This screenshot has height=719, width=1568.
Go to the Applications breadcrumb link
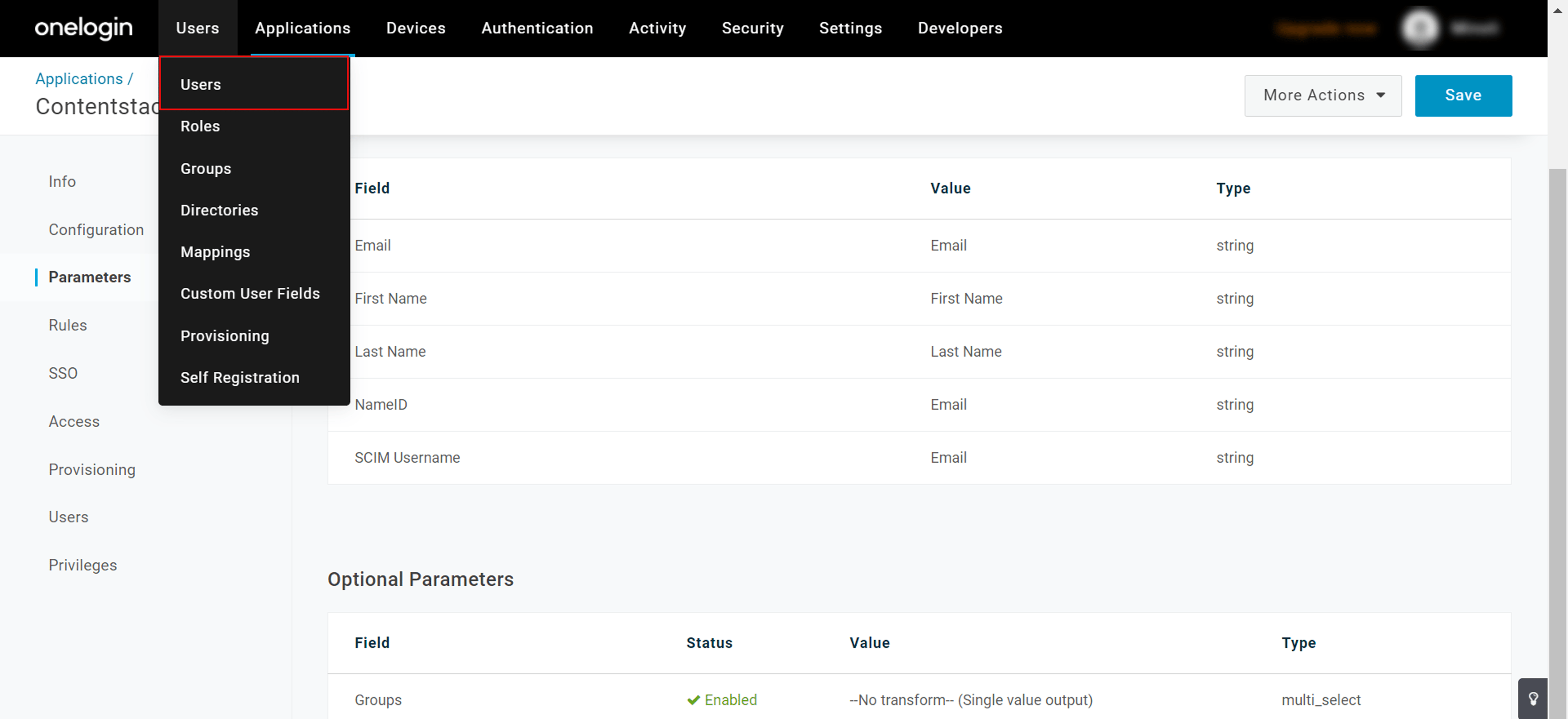click(79, 78)
